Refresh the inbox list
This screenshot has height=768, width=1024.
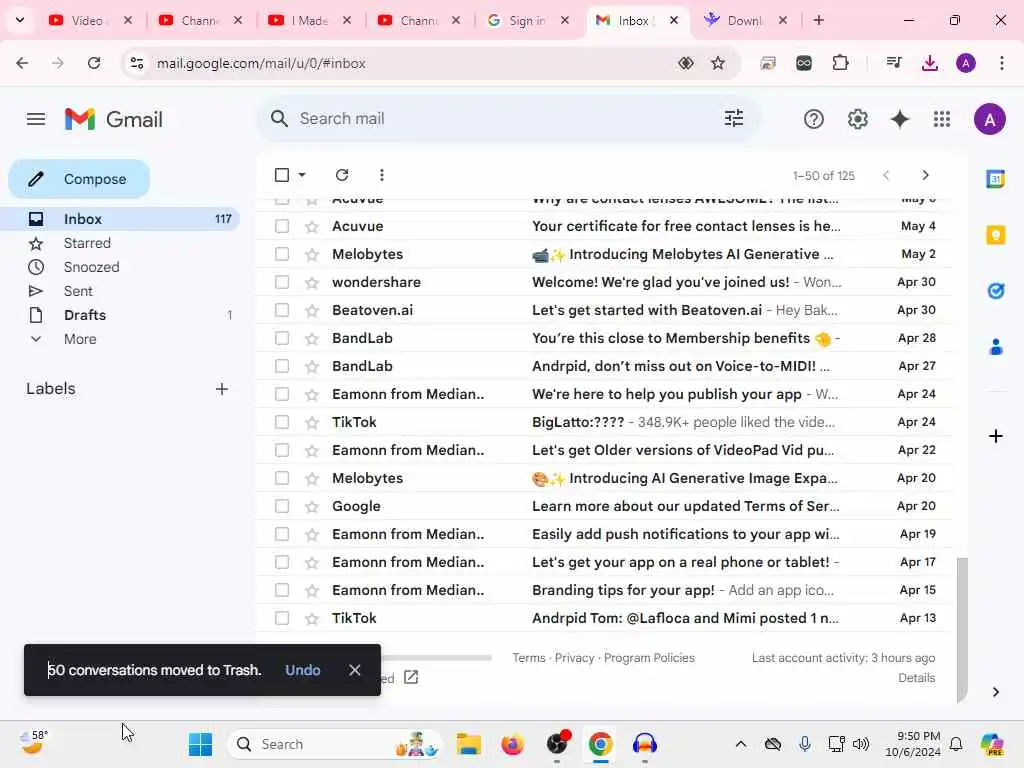[342, 175]
